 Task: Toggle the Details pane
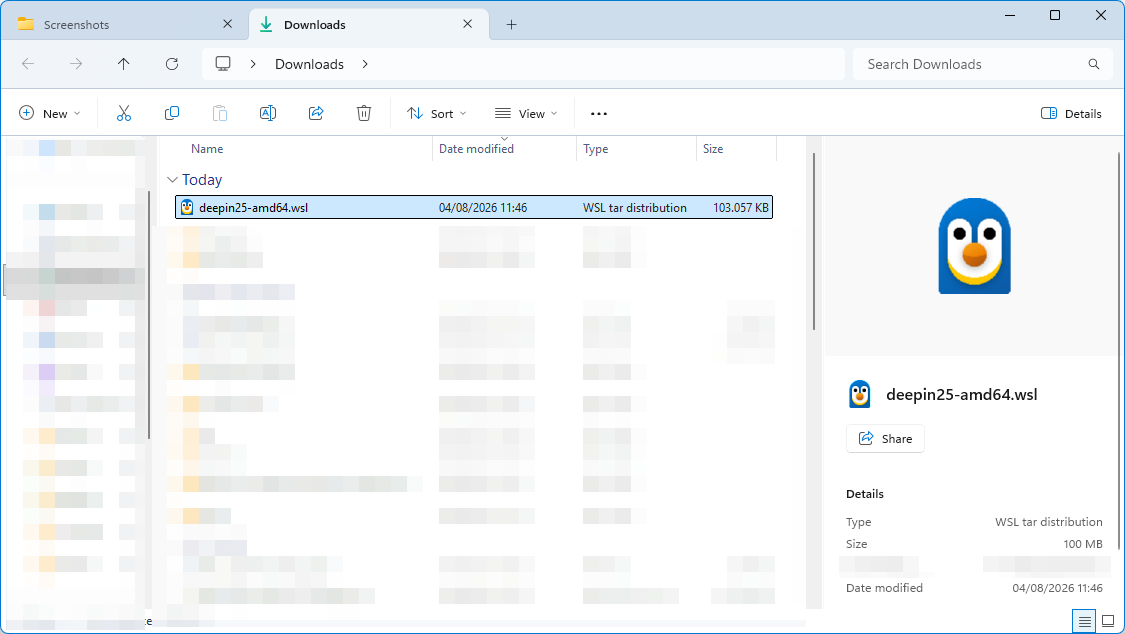pyautogui.click(x=1070, y=113)
